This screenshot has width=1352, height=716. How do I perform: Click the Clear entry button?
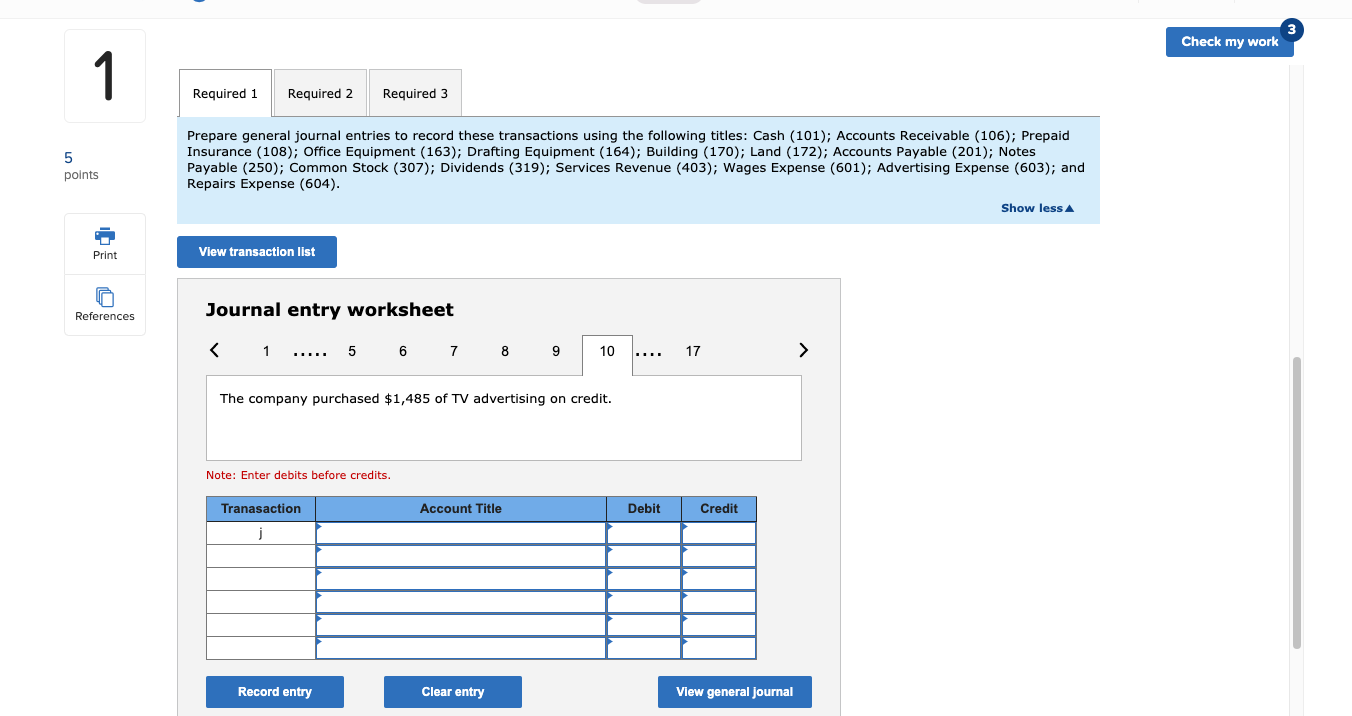(453, 692)
